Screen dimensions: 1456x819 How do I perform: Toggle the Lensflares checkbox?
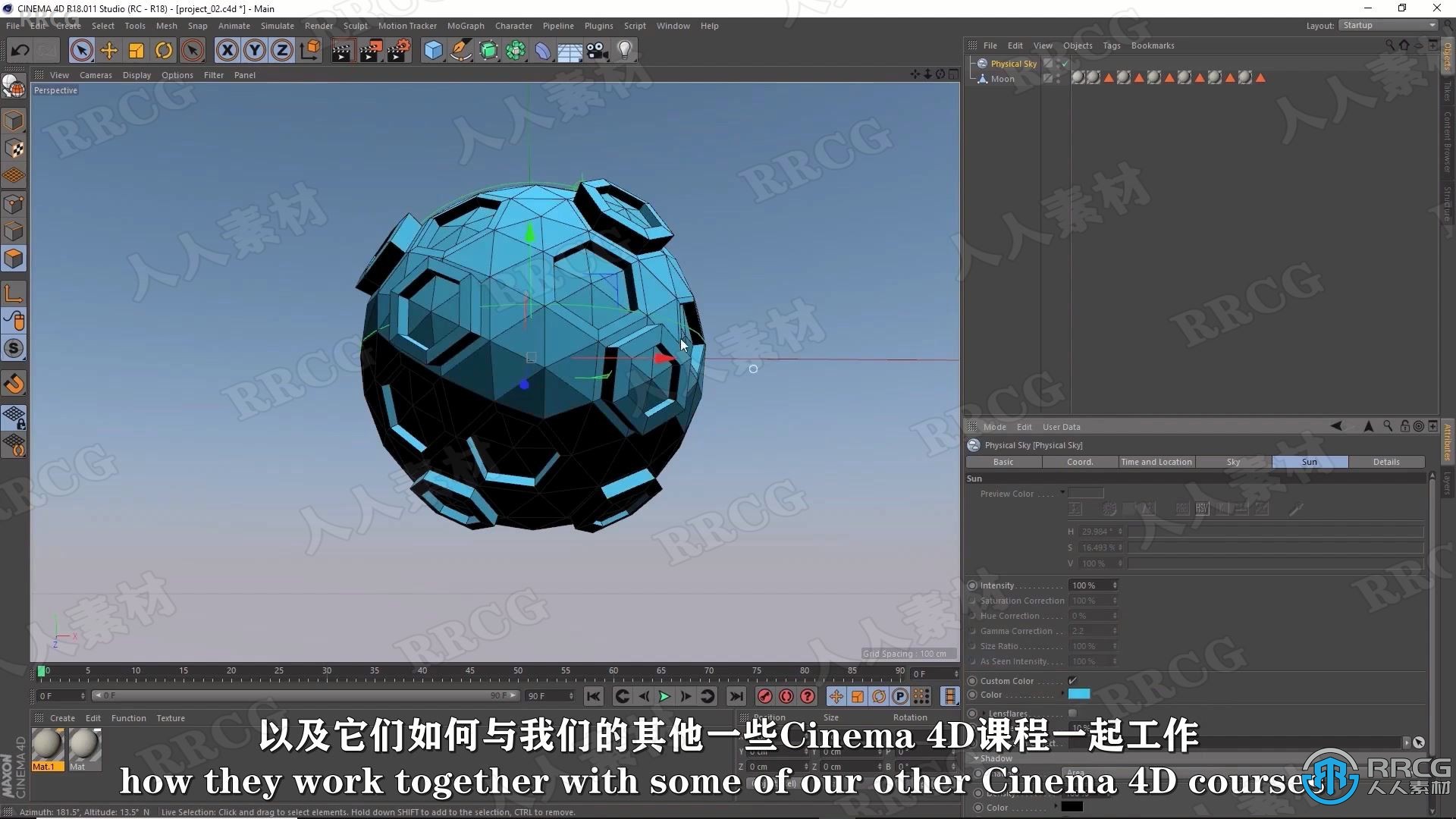[1072, 713]
